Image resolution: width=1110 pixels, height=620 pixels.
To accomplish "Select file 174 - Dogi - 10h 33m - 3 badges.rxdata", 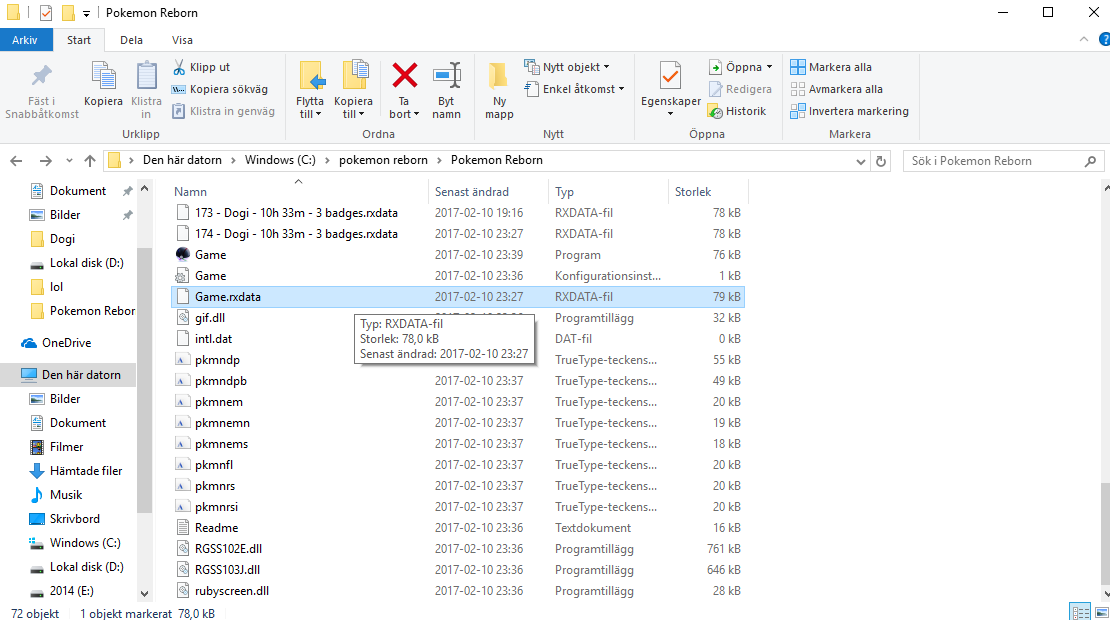I will pyautogui.click(x=458, y=234).
